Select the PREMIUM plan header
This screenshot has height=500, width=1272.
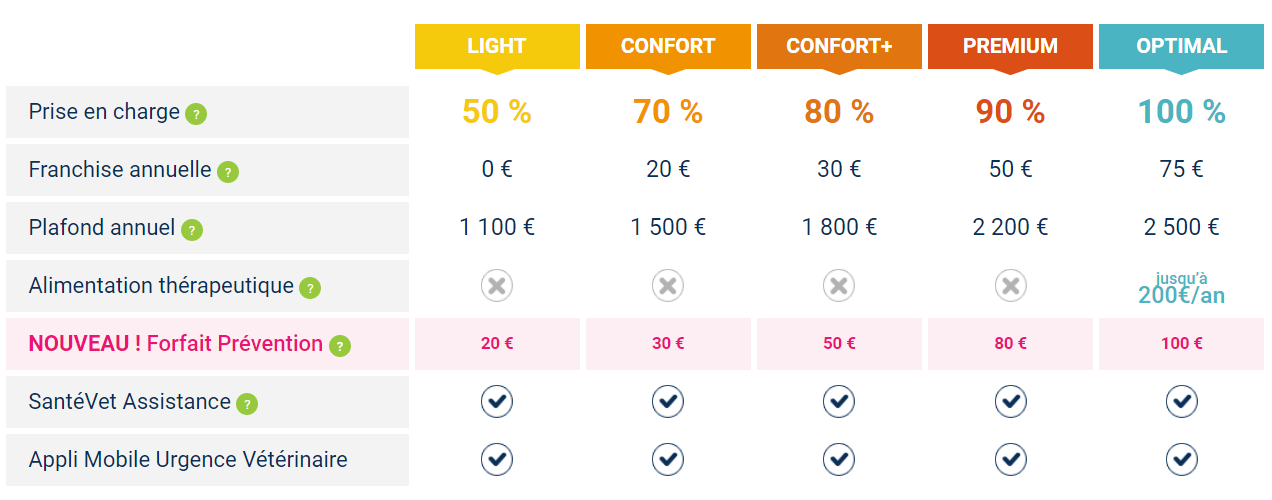1010,47
